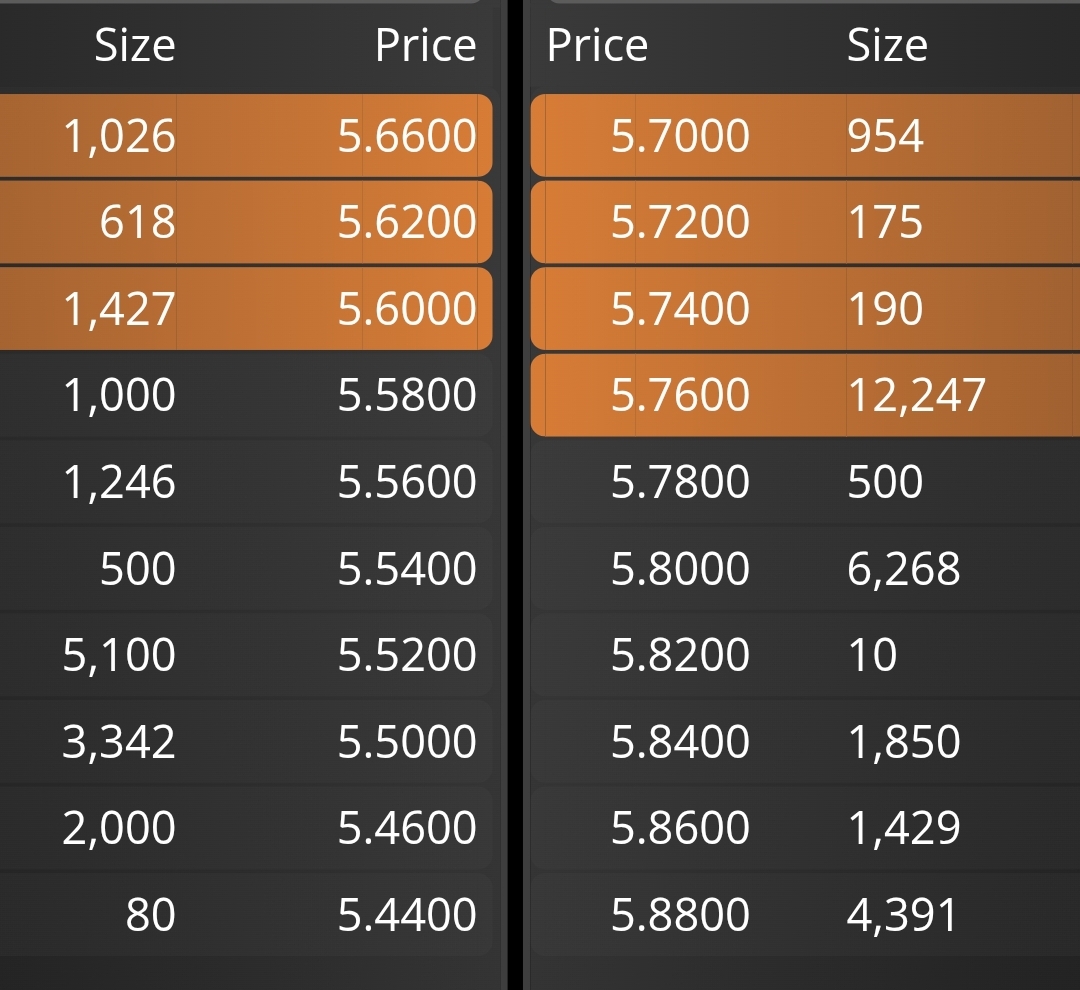This screenshot has width=1080, height=990.
Task: Click the ask row with size 175
Action: click(x=805, y=222)
